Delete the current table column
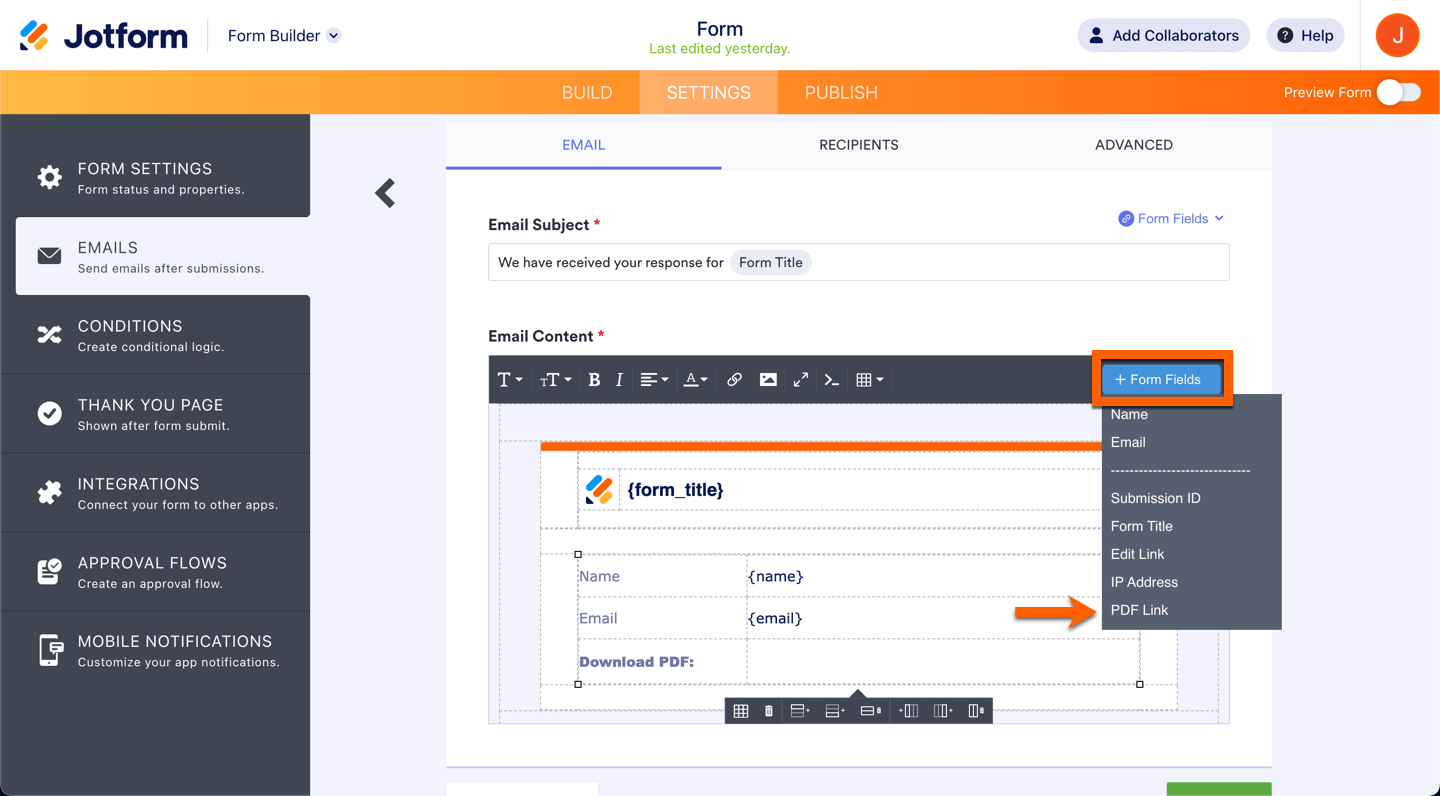Screen dimensions: 1440x796 (x=976, y=711)
